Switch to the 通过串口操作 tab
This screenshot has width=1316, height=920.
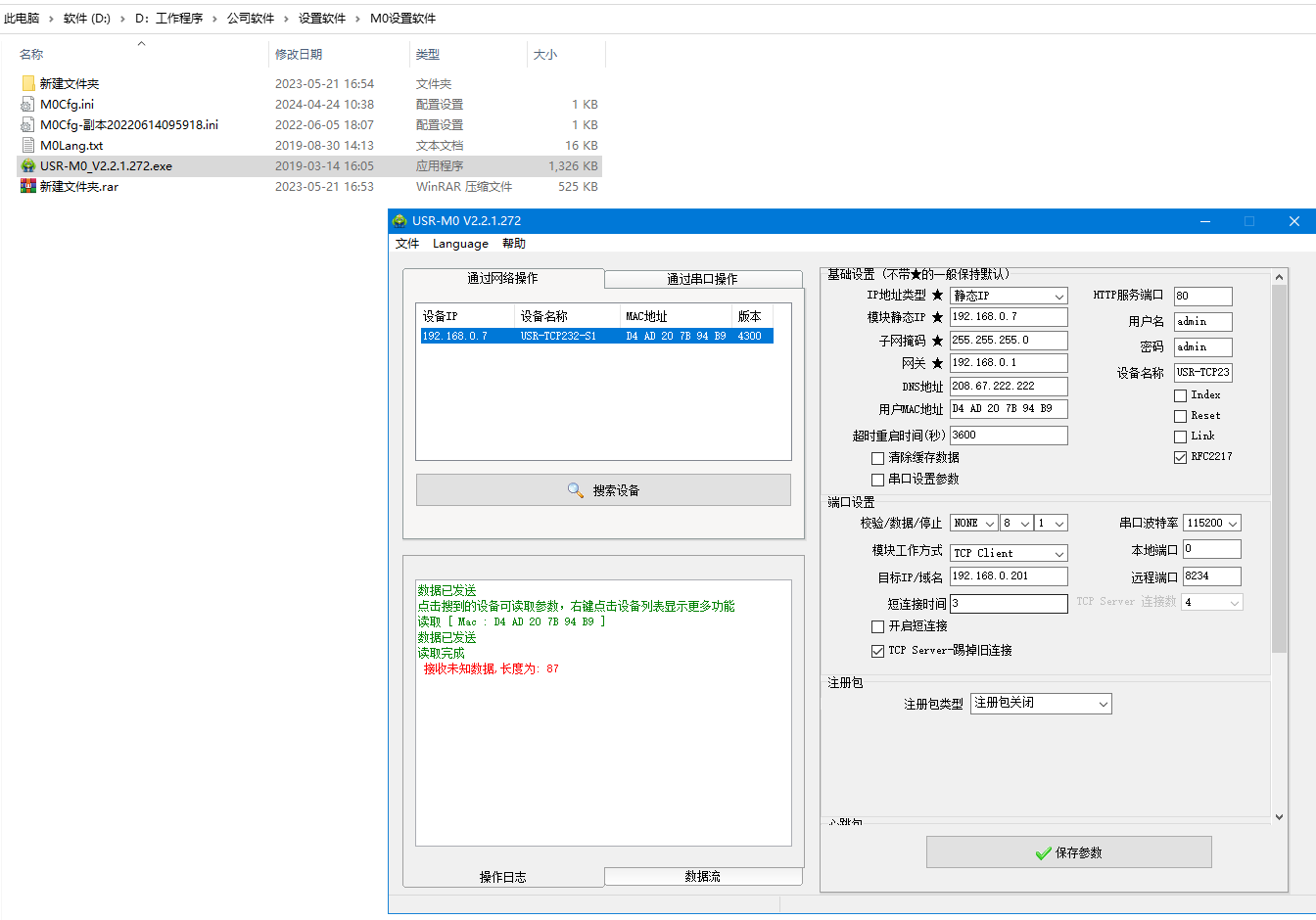point(702,279)
